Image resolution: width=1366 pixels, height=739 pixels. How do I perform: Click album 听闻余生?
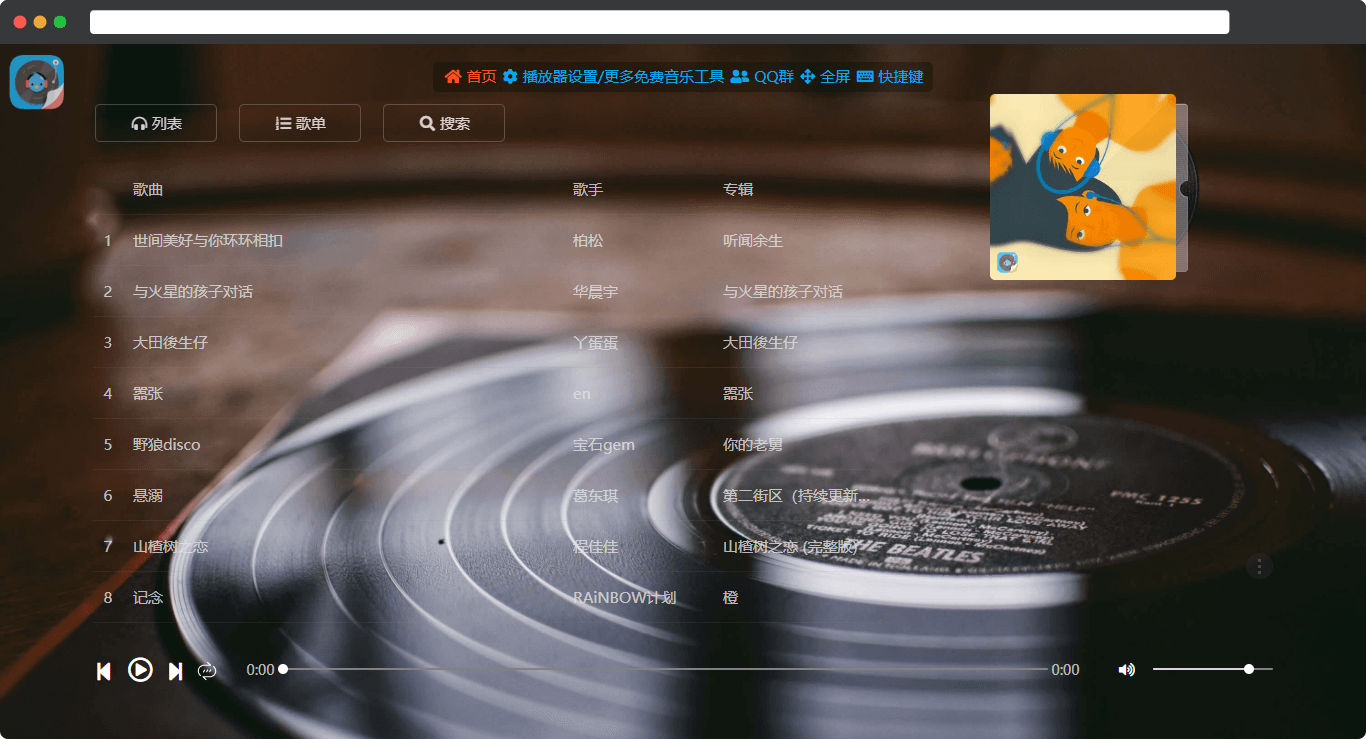coord(753,241)
